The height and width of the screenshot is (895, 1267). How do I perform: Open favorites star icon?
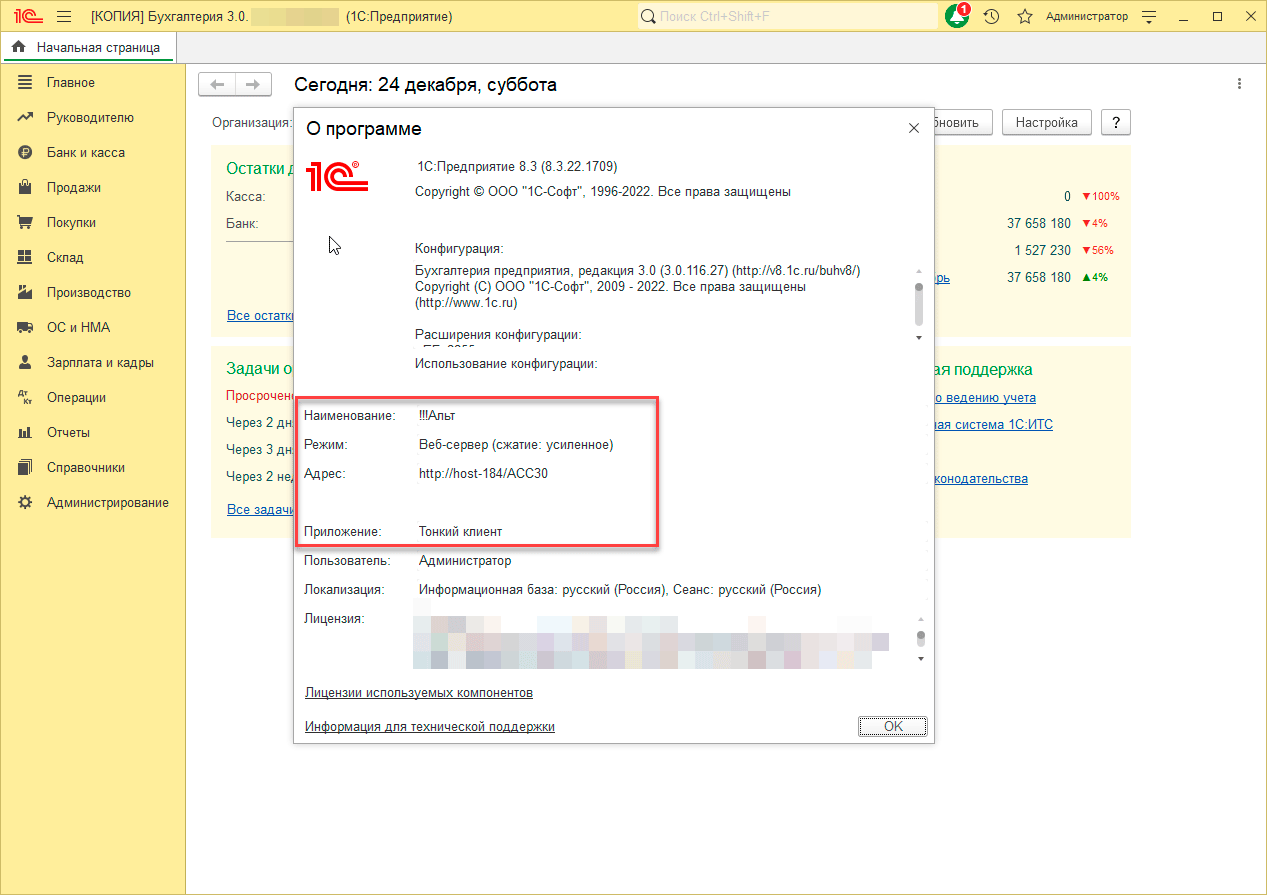point(1024,17)
